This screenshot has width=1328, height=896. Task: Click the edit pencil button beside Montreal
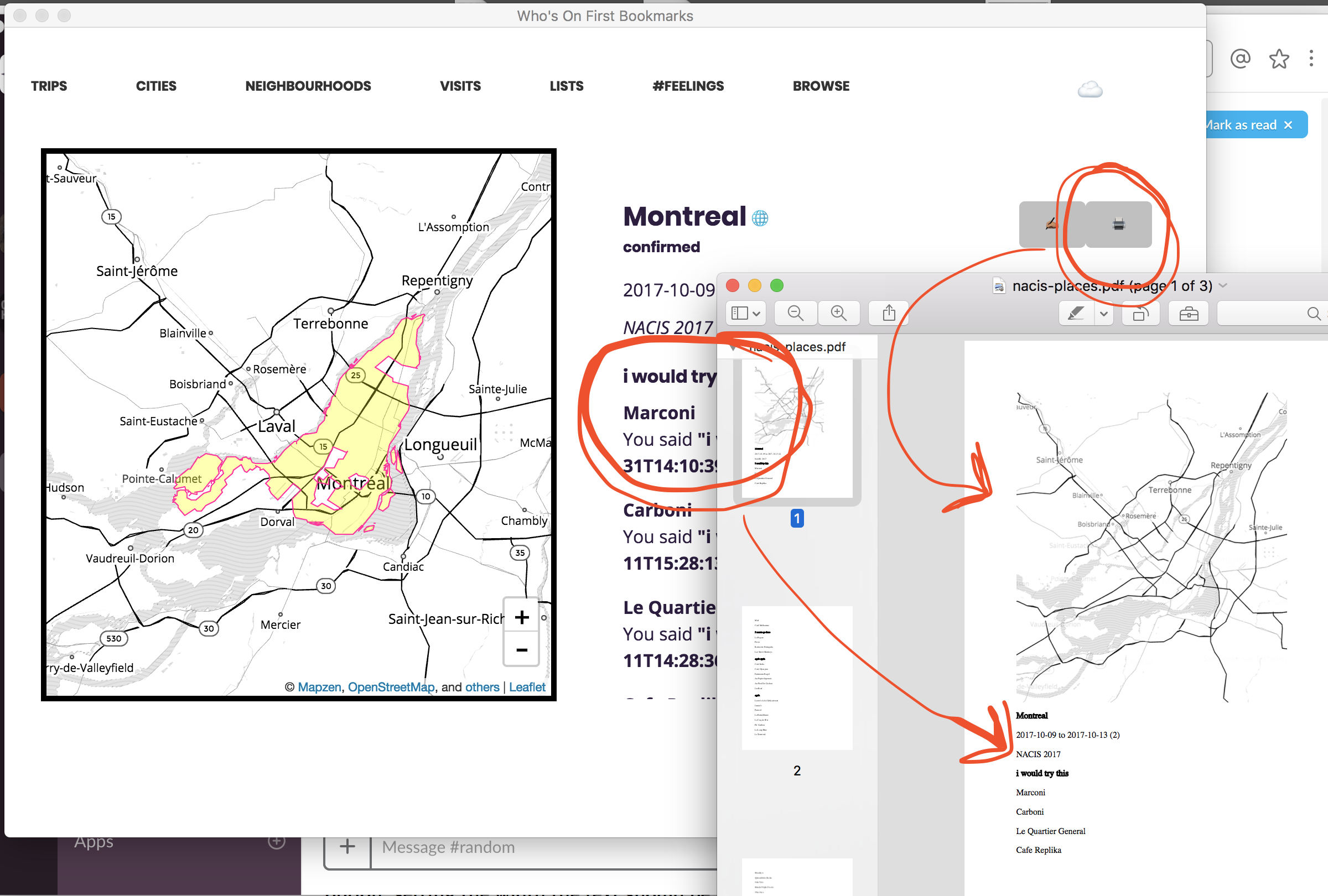[1051, 224]
